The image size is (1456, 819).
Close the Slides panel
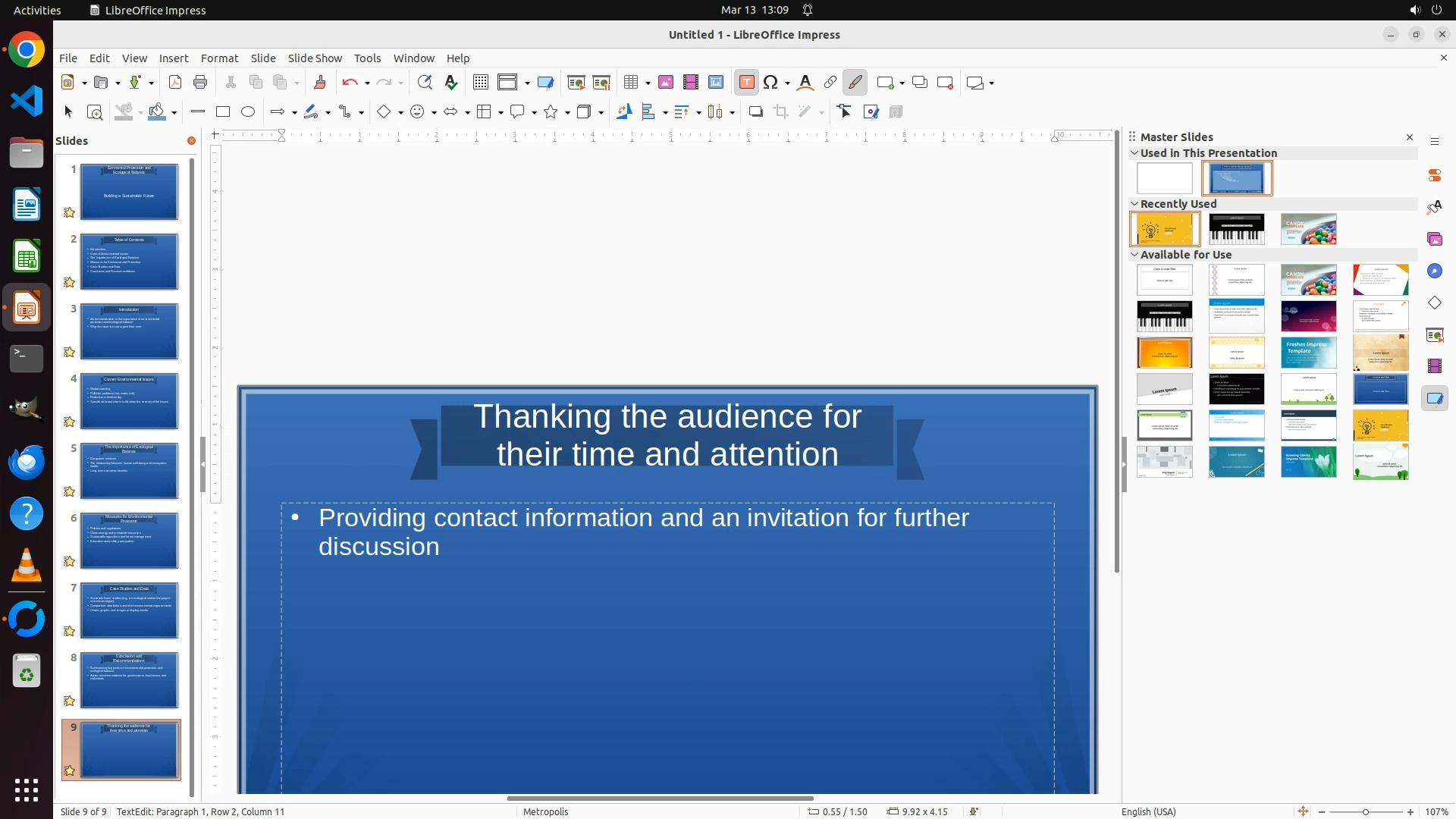coord(191,141)
